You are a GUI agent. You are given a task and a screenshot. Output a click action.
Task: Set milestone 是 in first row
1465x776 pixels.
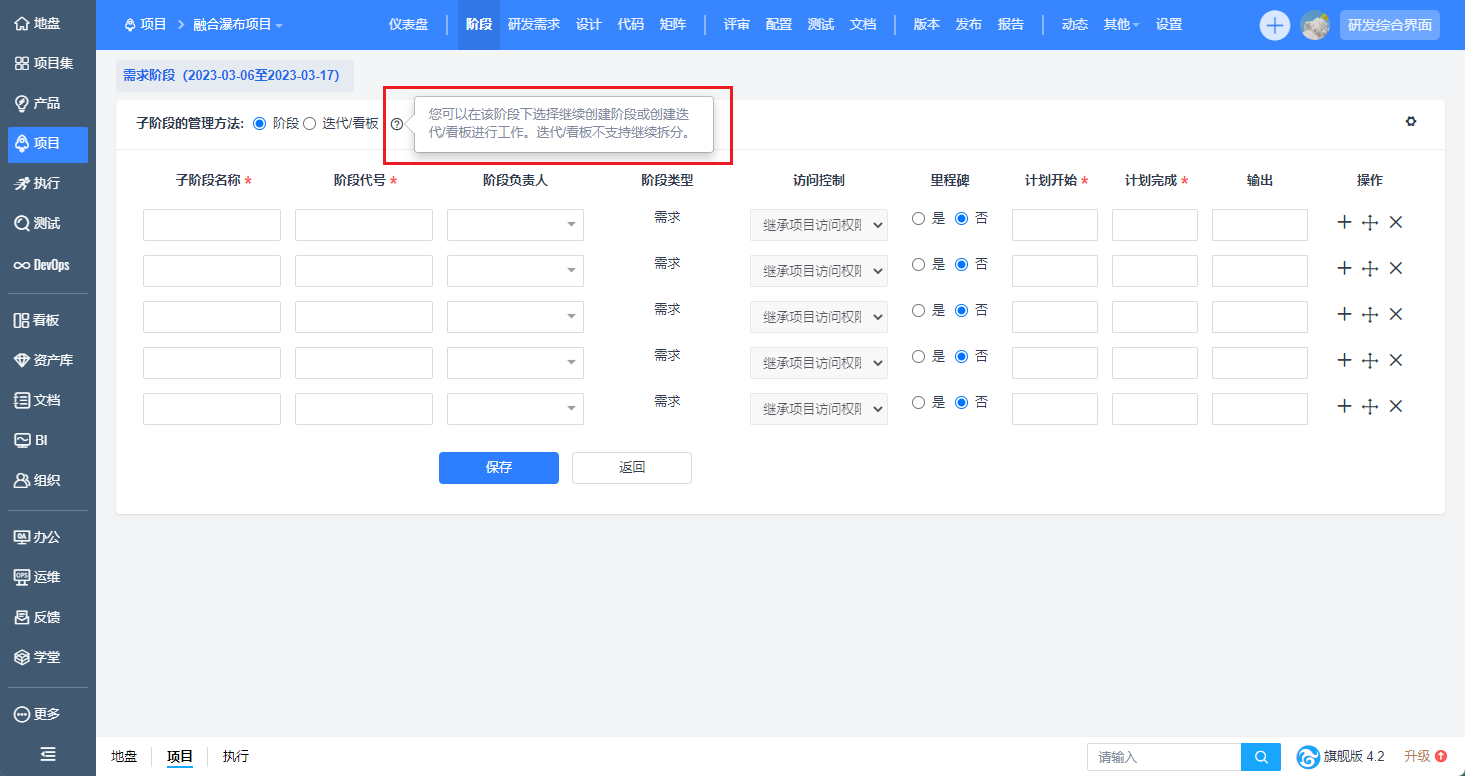pyautogui.click(x=918, y=219)
